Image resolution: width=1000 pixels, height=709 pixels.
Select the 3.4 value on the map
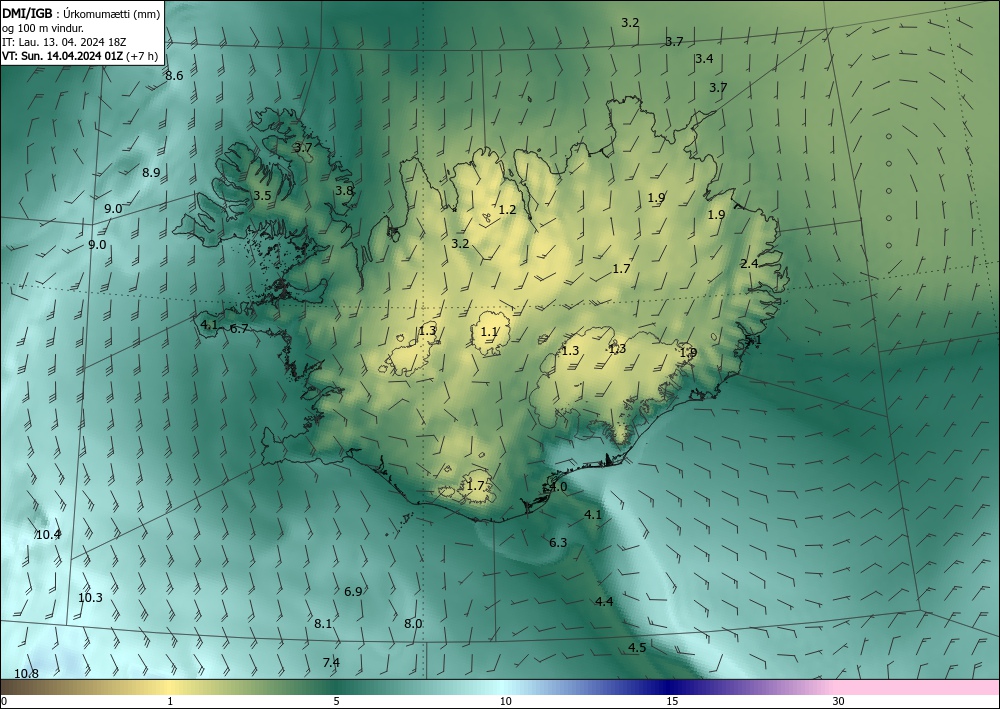click(x=704, y=59)
